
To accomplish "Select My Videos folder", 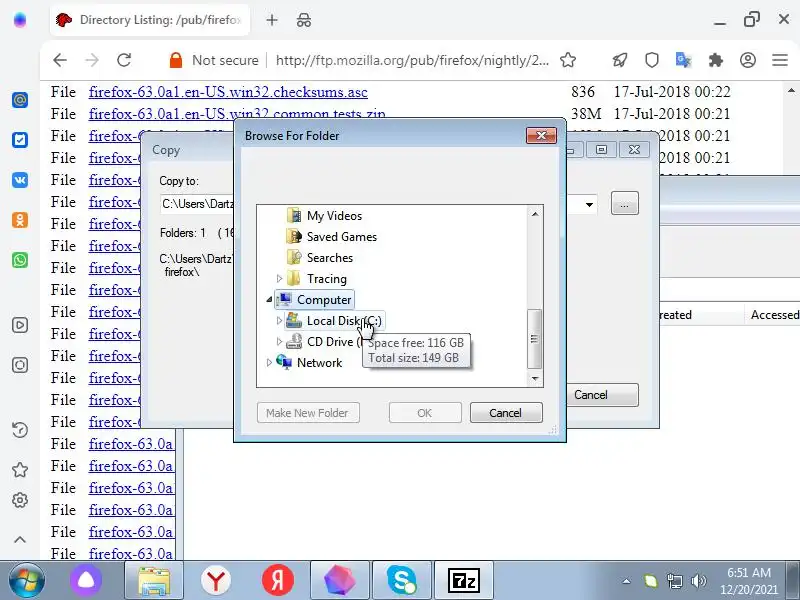I will 334,216.
